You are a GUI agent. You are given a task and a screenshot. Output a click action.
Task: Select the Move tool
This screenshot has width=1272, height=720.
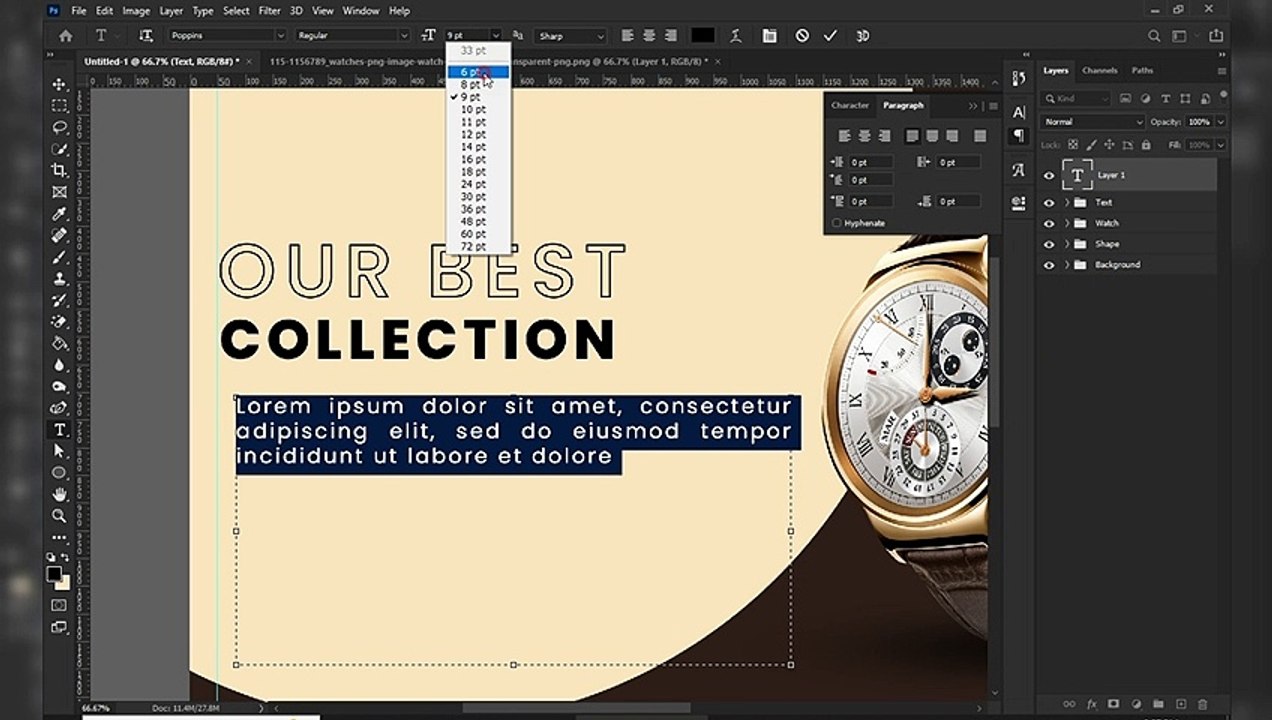59,85
